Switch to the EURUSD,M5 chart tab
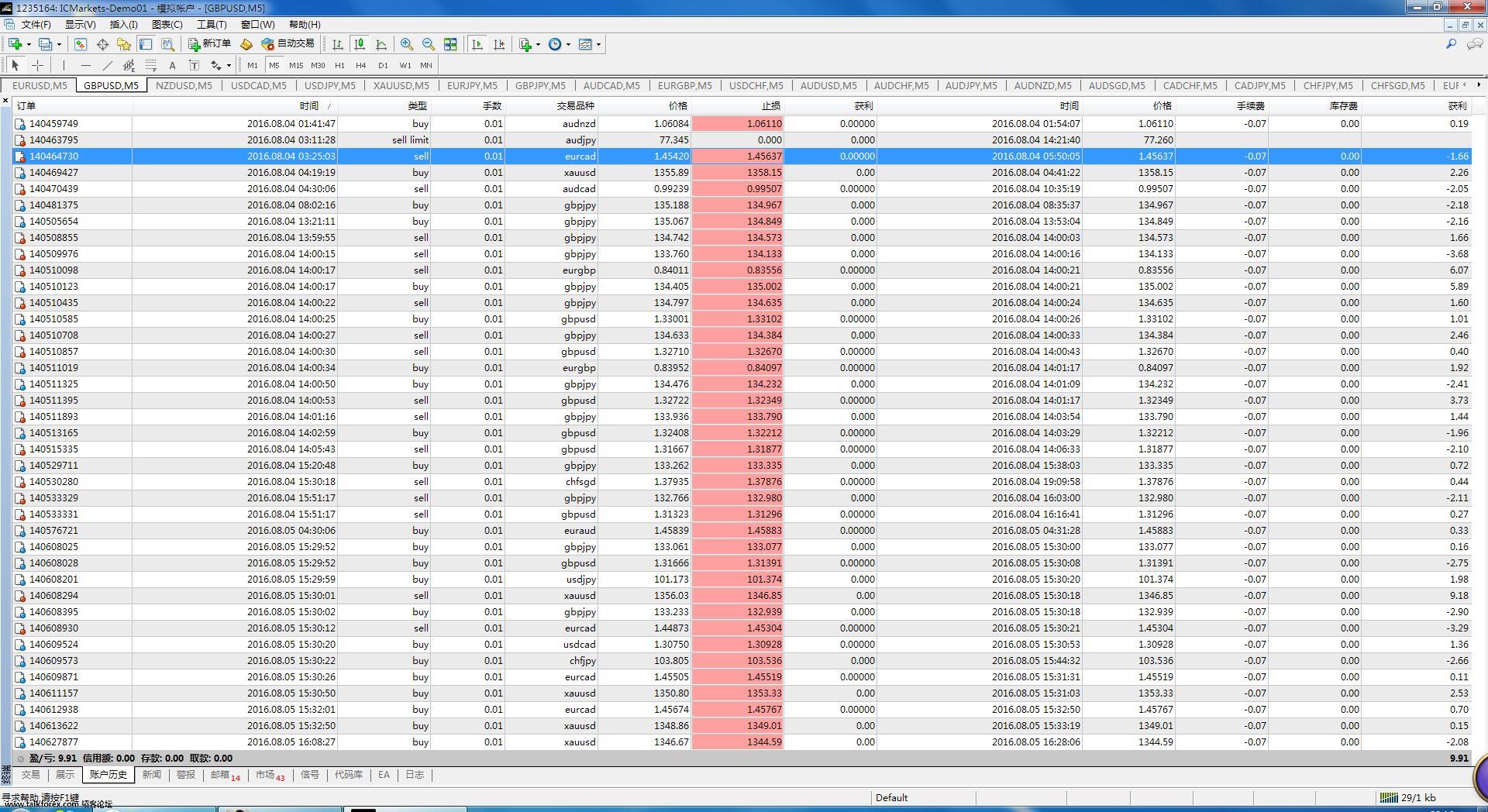1488x812 pixels. click(x=40, y=85)
